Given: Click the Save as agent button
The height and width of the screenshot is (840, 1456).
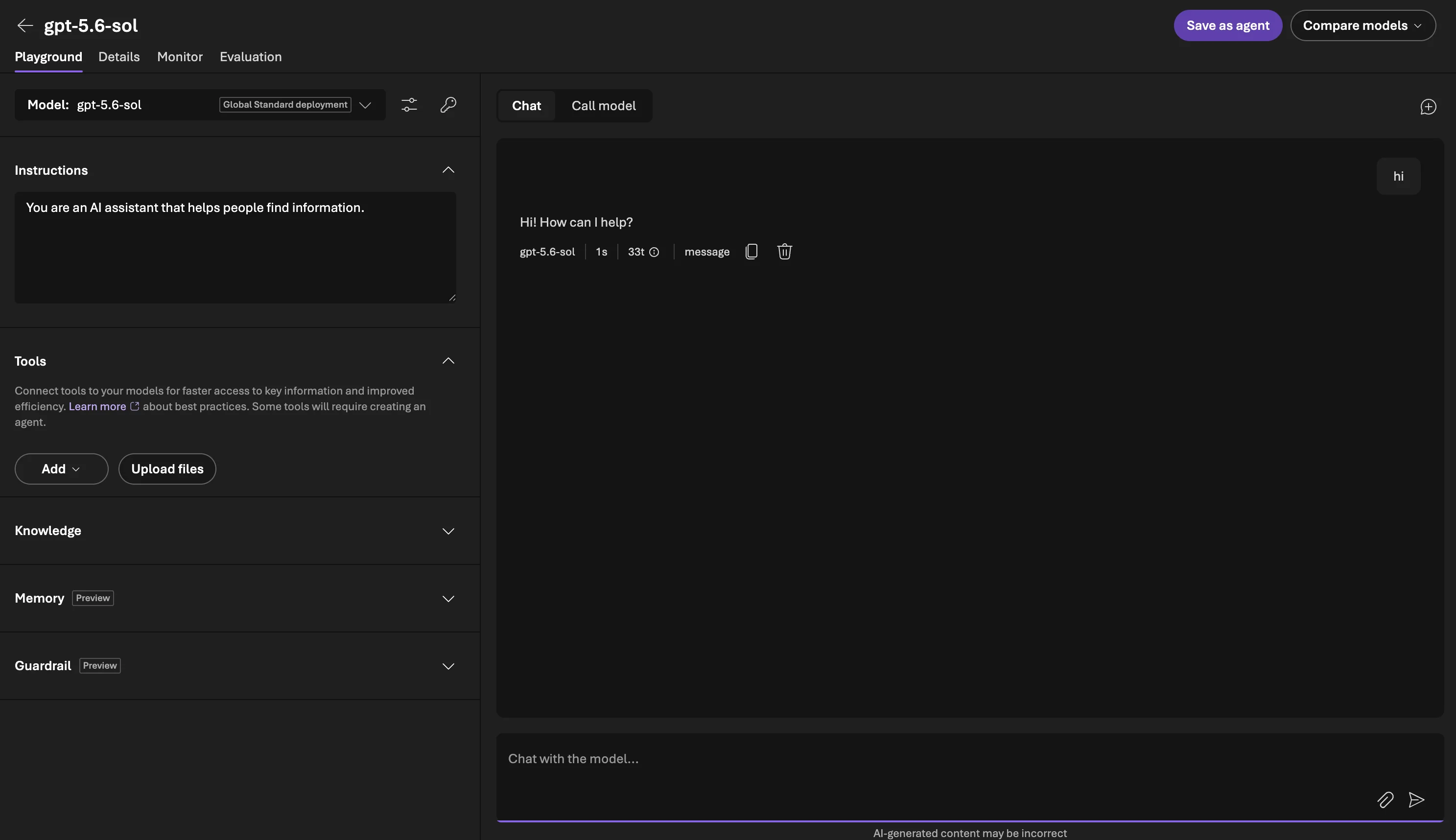Looking at the screenshot, I should click(1227, 25).
